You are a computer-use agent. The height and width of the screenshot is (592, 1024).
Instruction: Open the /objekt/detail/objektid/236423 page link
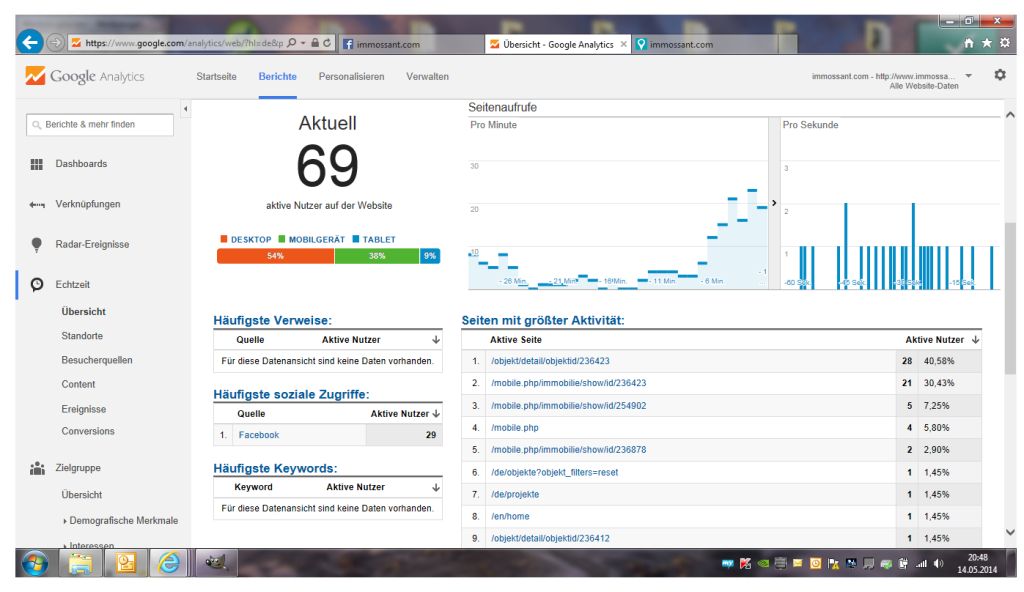tap(549, 361)
